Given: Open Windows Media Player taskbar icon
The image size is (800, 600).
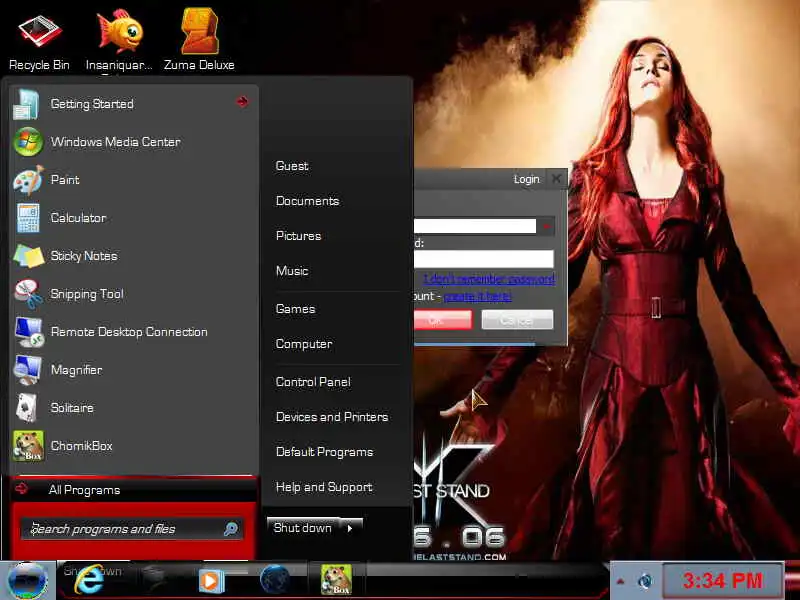Looking at the screenshot, I should coord(211,581).
